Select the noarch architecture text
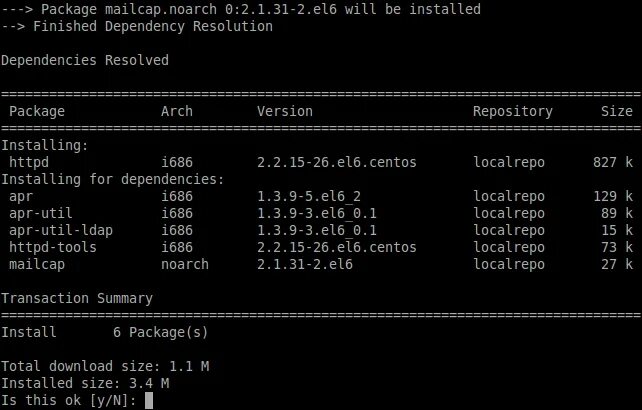The width and height of the screenshot is (642, 410). click(x=185, y=264)
